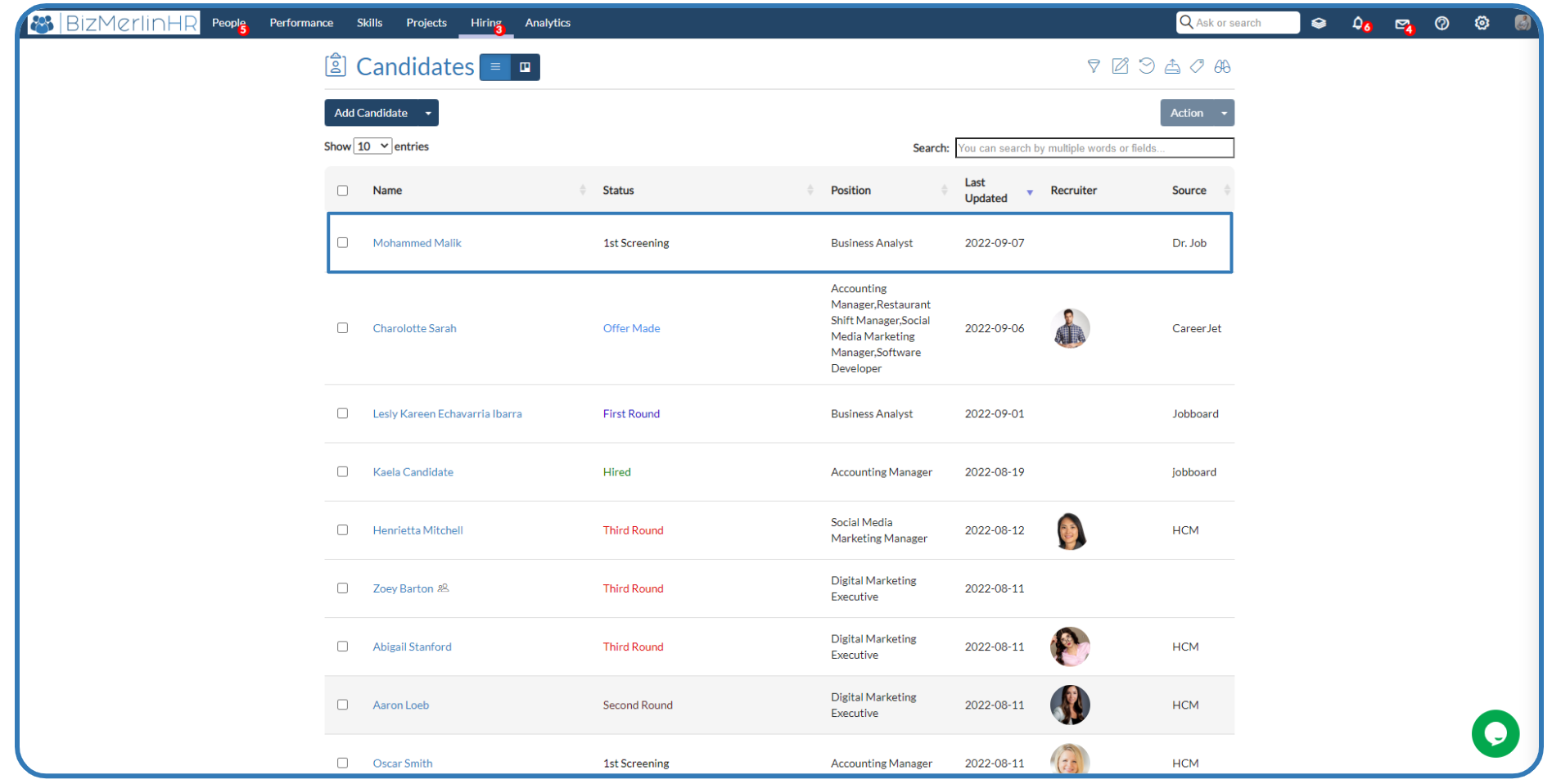The height and width of the screenshot is (784, 1552).
Task: Open the green chat bubble widget
Action: click(x=1495, y=733)
